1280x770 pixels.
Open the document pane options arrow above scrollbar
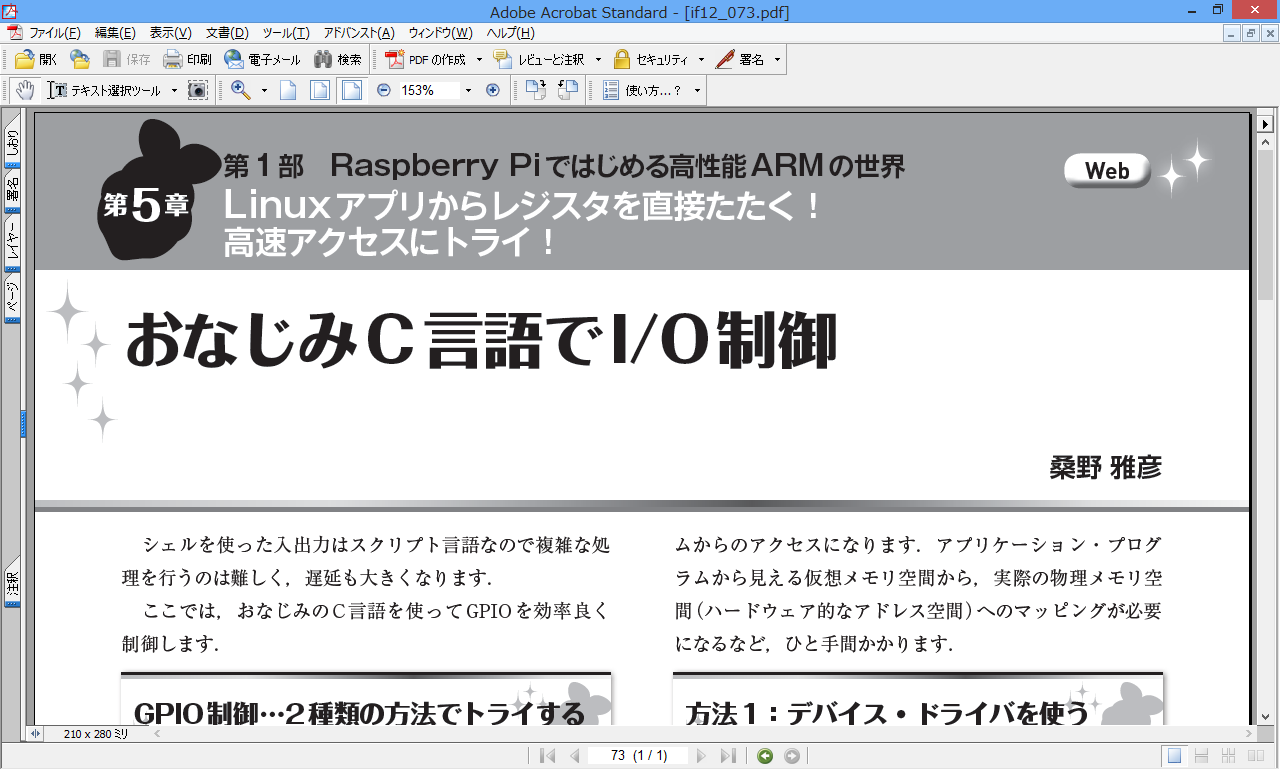click(x=1265, y=122)
